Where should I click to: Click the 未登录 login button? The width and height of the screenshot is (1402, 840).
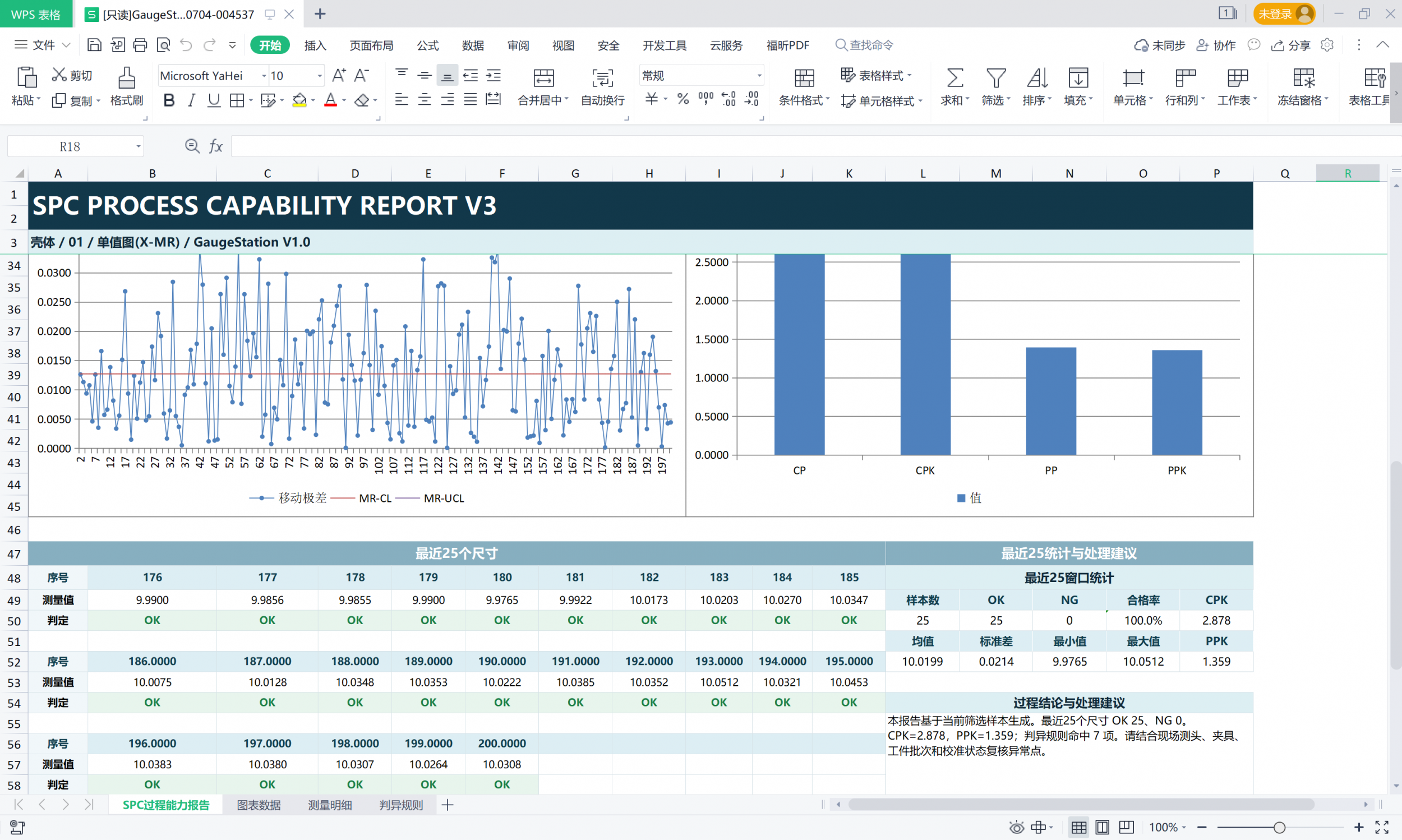(1283, 14)
